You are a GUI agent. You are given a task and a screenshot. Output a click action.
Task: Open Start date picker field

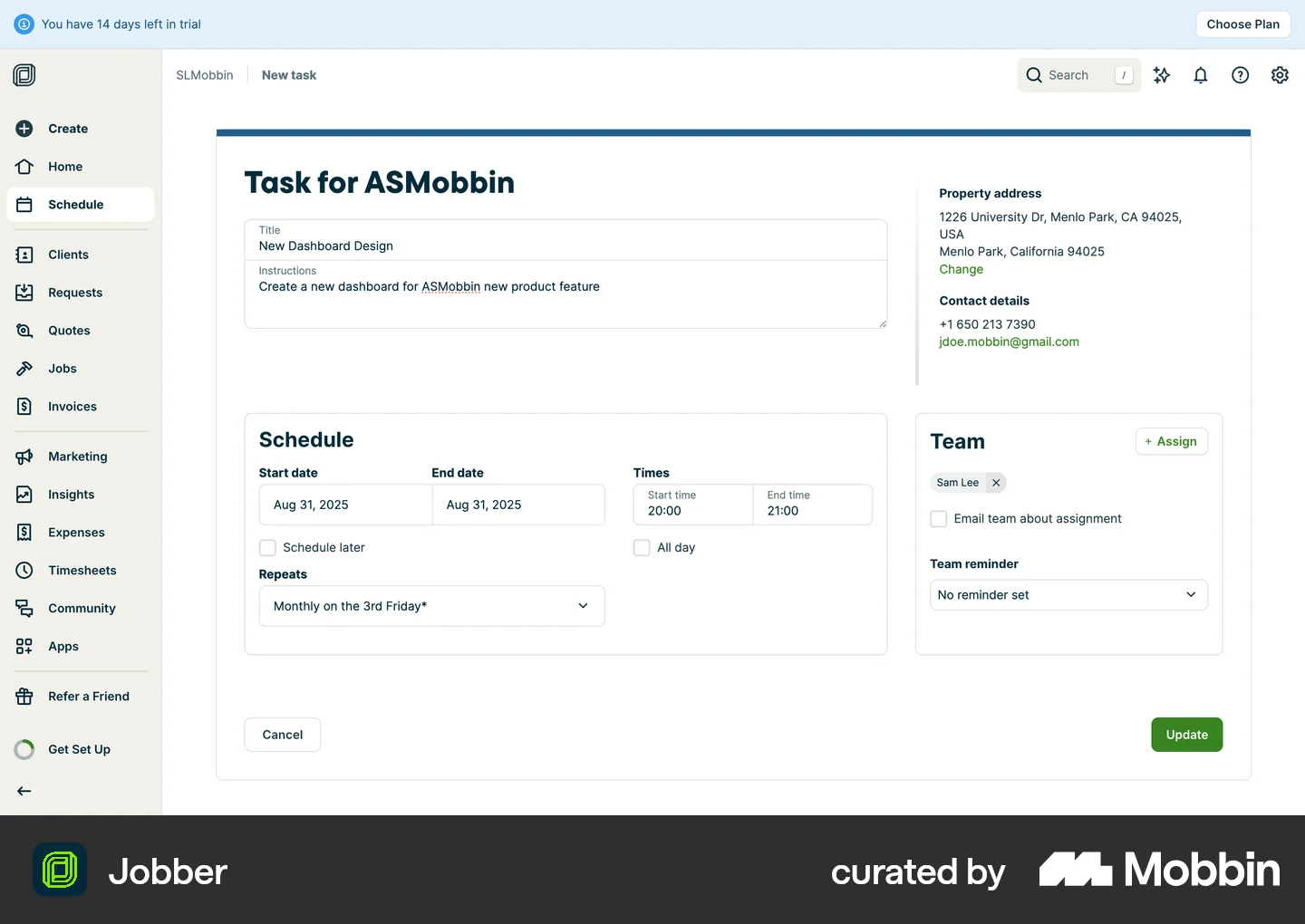tap(345, 505)
